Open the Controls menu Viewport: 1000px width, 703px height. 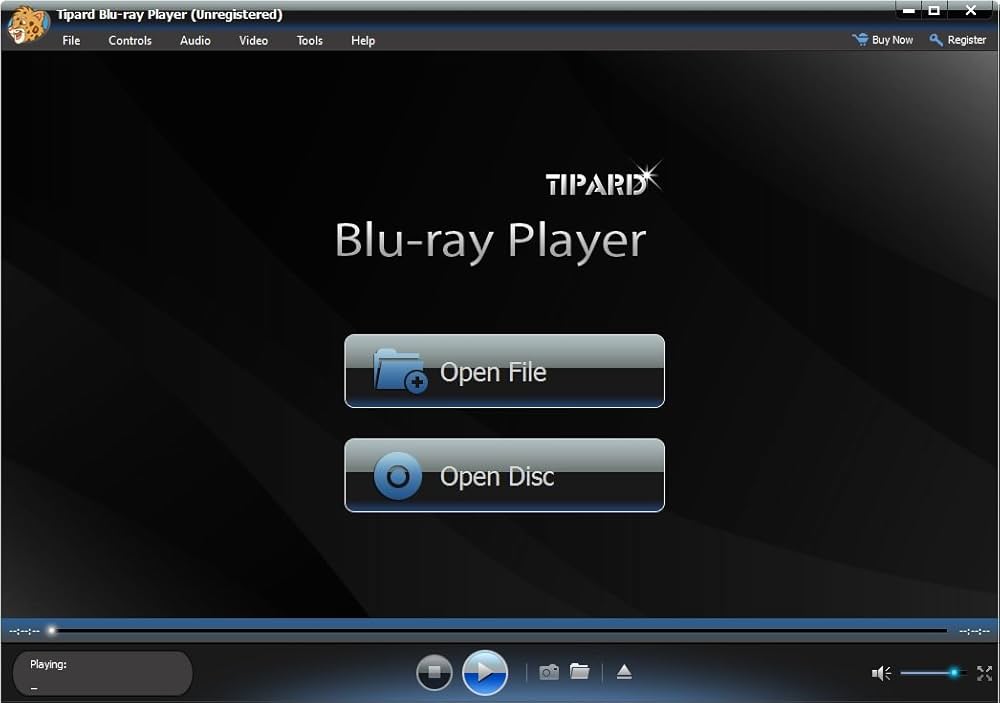click(130, 41)
